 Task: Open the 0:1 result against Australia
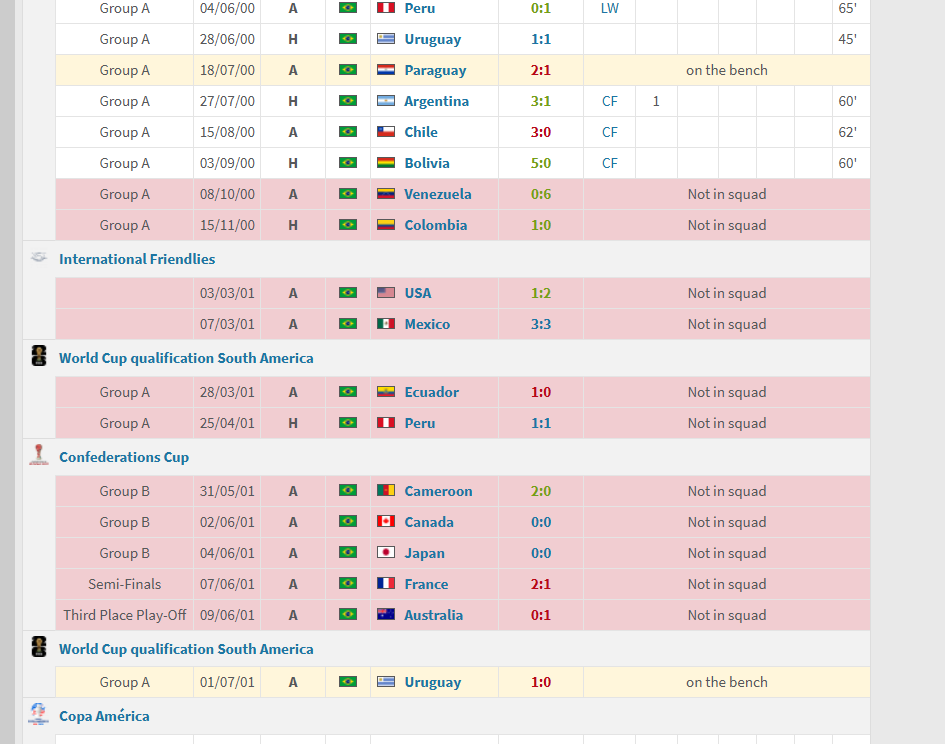pos(541,616)
